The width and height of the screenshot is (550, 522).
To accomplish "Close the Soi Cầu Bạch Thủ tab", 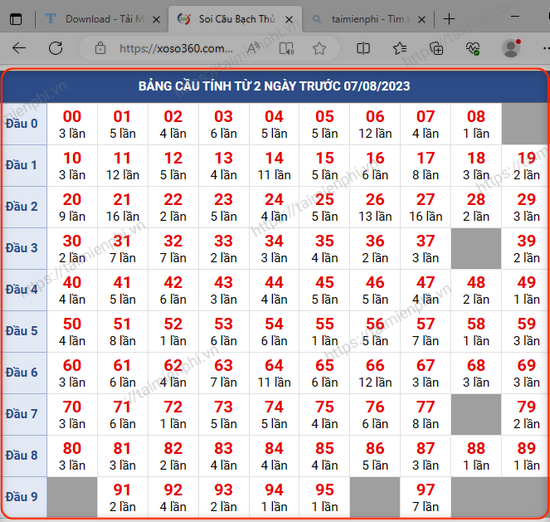I will click(x=289, y=20).
